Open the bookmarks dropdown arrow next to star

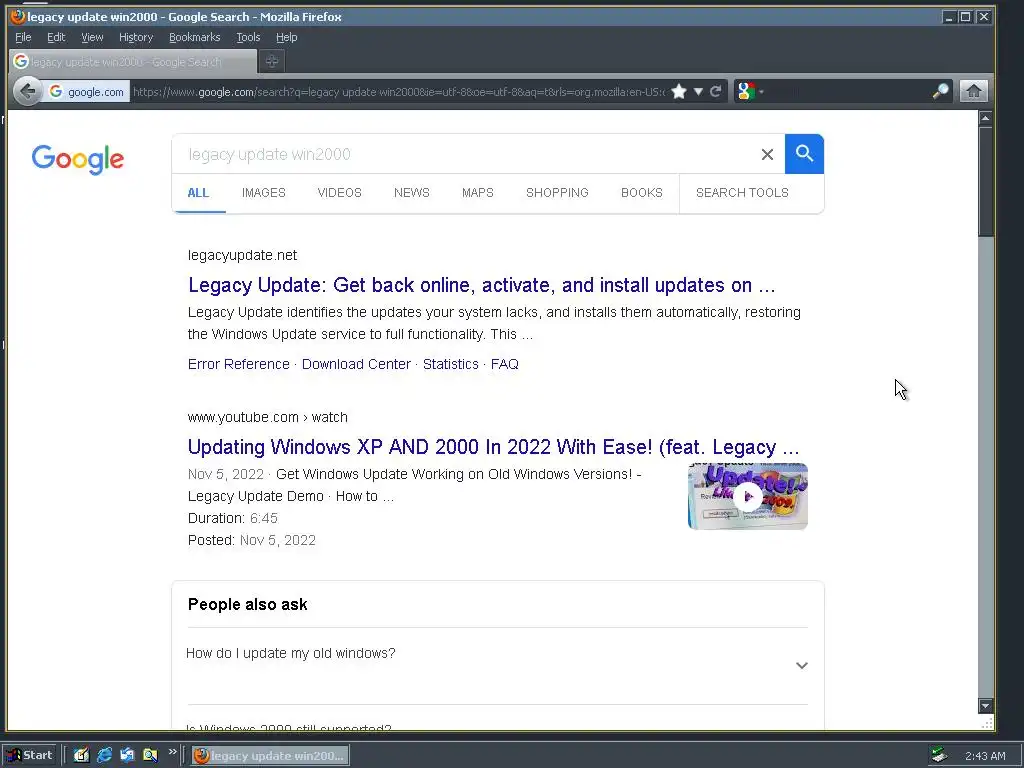(x=698, y=91)
